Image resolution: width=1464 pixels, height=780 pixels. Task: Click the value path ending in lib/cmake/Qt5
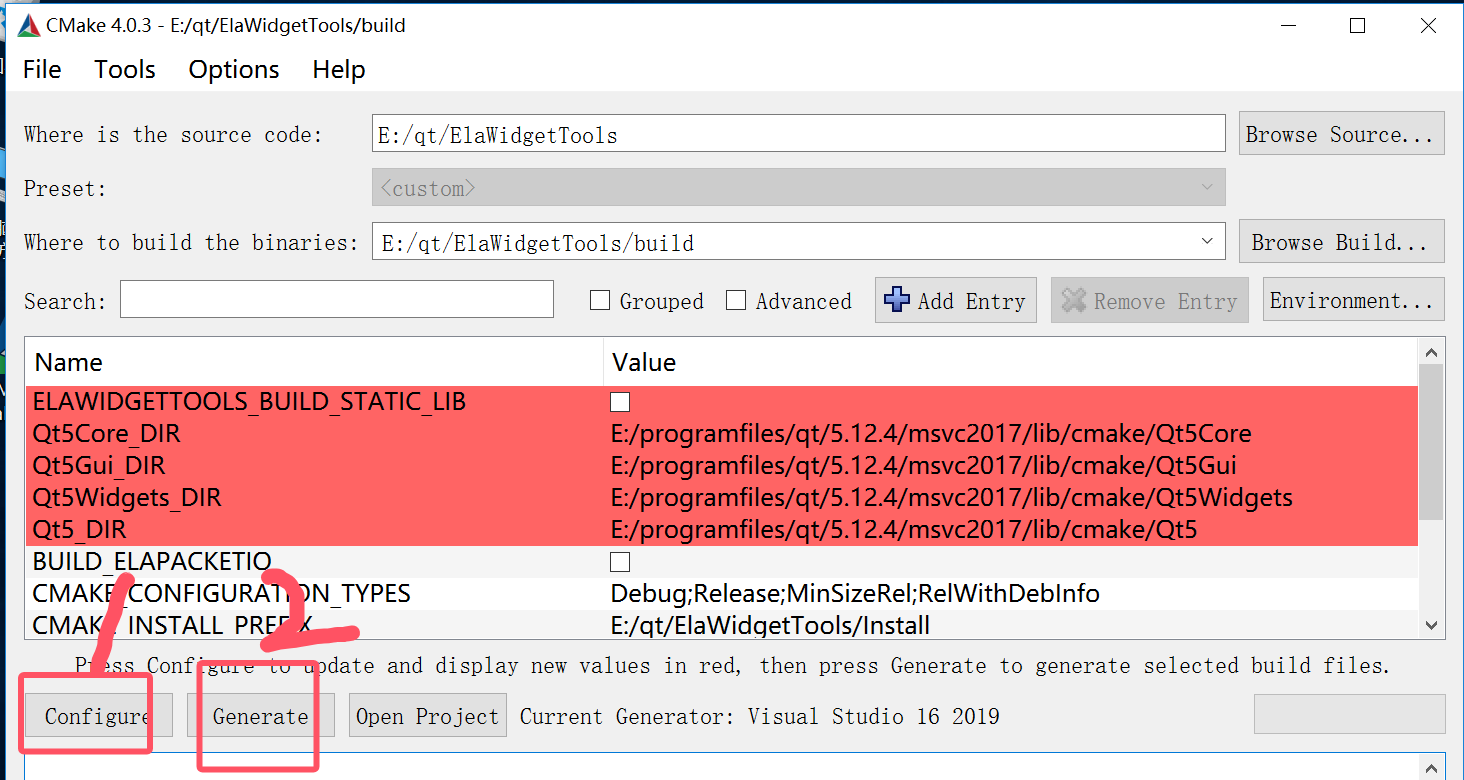coord(904,529)
